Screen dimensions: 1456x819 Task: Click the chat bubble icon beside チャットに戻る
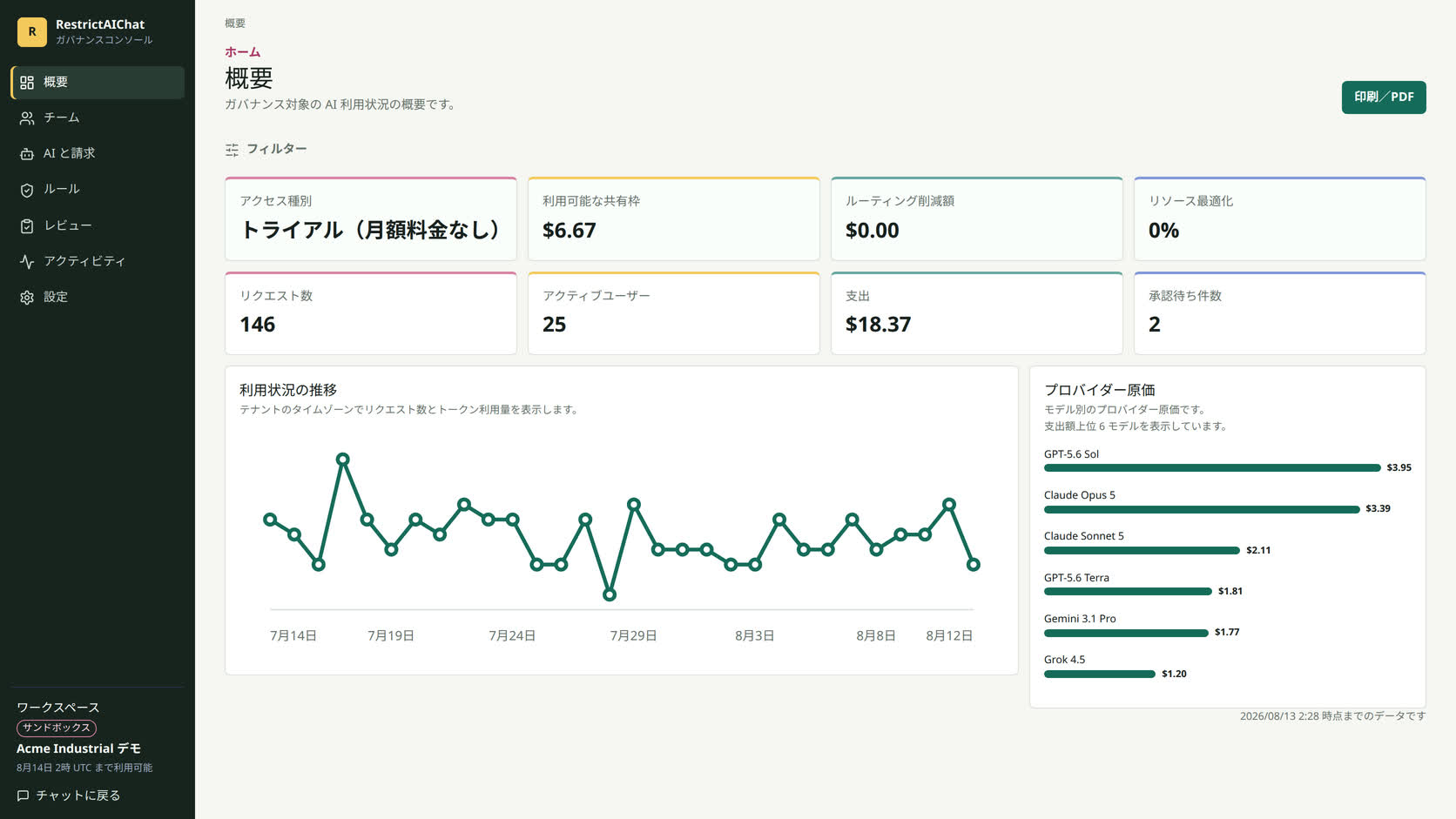24,796
